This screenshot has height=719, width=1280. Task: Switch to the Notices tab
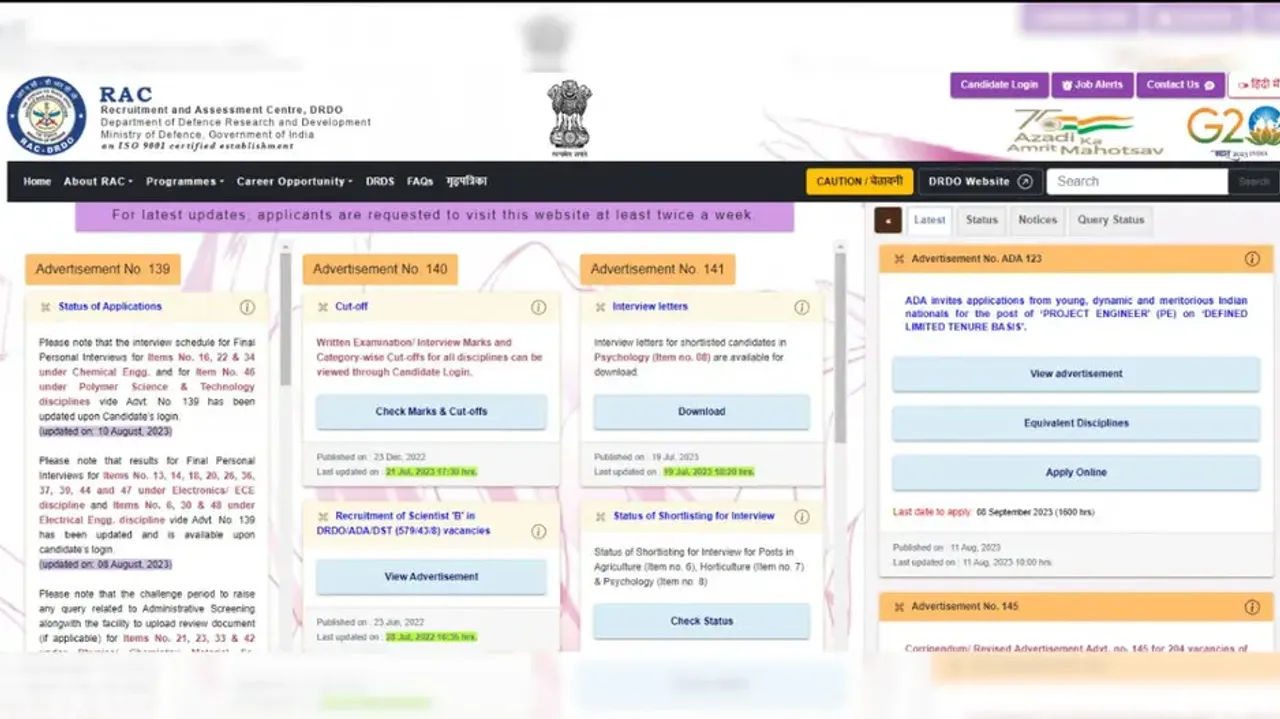click(1037, 220)
